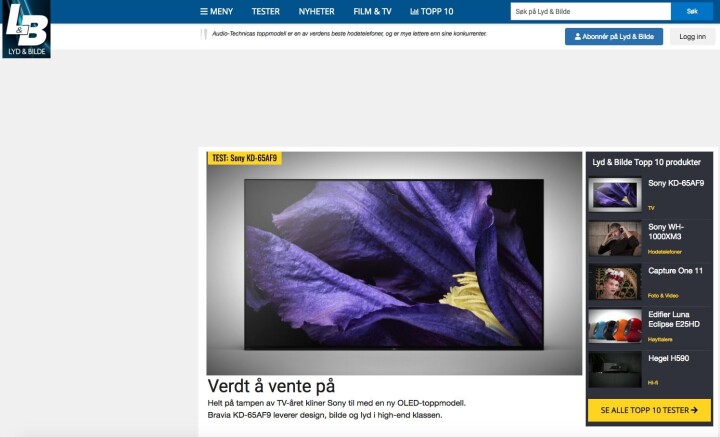
Task: Open the Edifier Luna Eclipse speakers thumbnail
Action: point(615,326)
